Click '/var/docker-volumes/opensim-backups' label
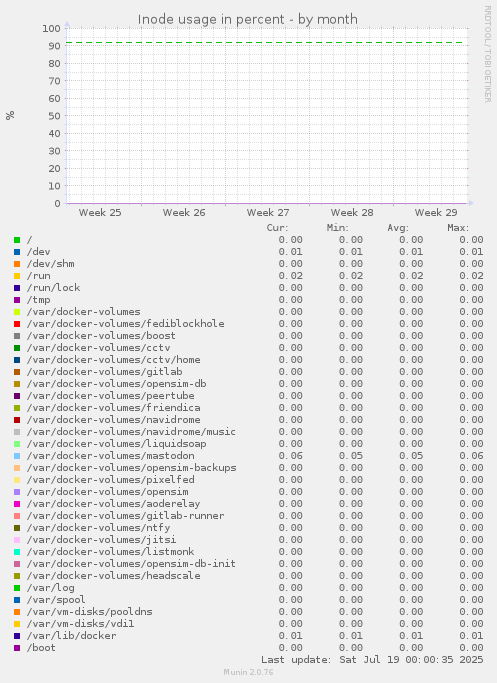Screen dimensions: 497x683 (x=132, y=467)
